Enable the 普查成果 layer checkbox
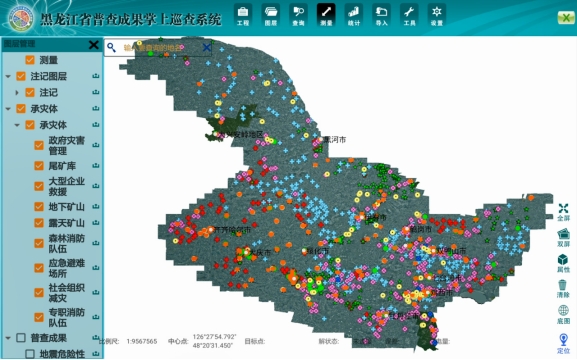This screenshot has height=360, width=577. pyautogui.click(x=21, y=338)
